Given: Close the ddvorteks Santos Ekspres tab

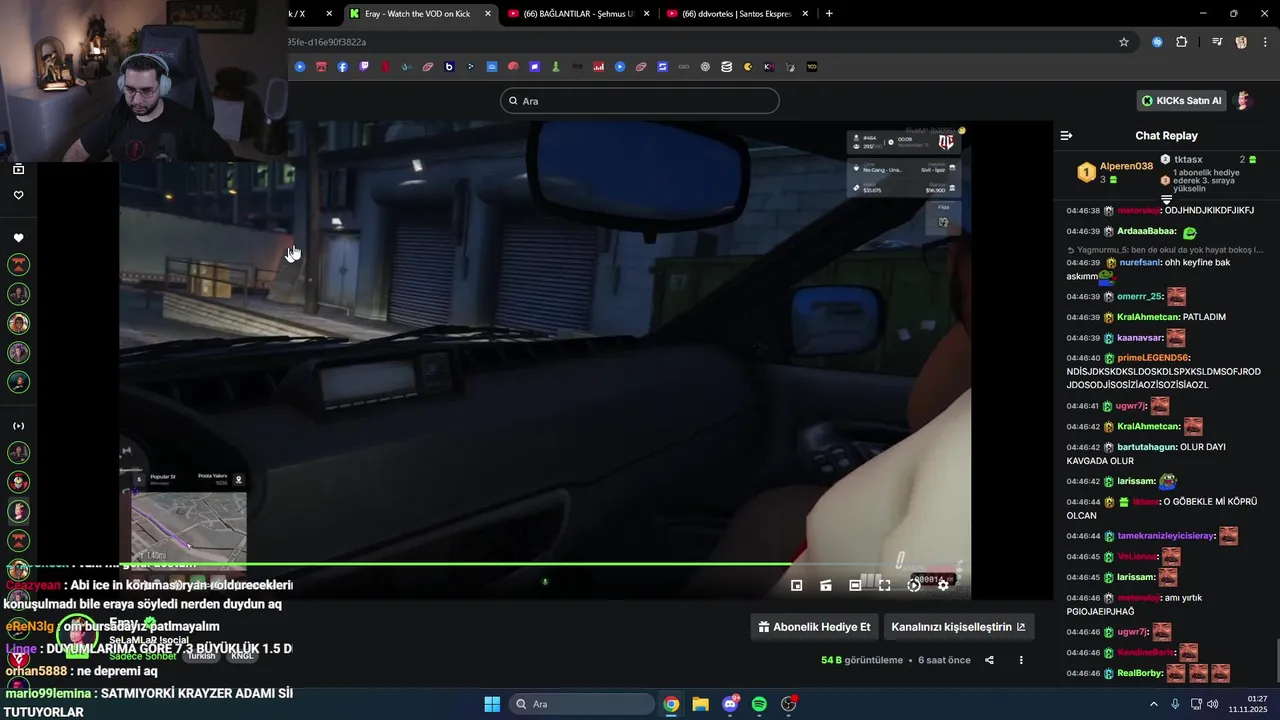Looking at the screenshot, I should 806,14.
